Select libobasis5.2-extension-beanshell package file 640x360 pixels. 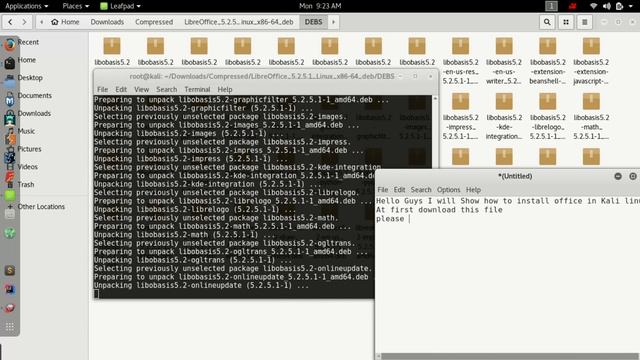(x=548, y=60)
